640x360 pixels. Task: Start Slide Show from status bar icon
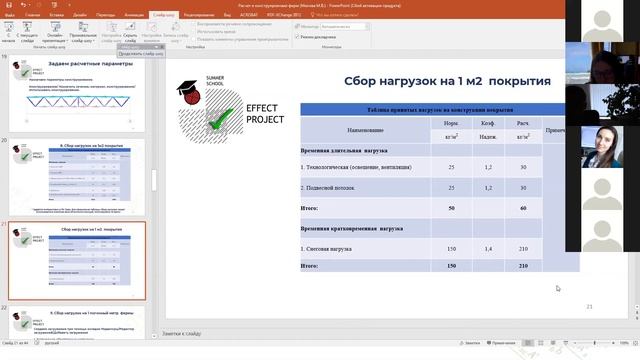click(565, 343)
